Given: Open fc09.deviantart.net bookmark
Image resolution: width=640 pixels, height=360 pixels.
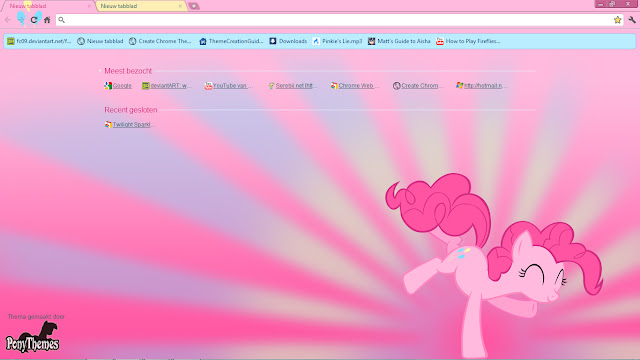Looking at the screenshot, I should [x=39, y=41].
